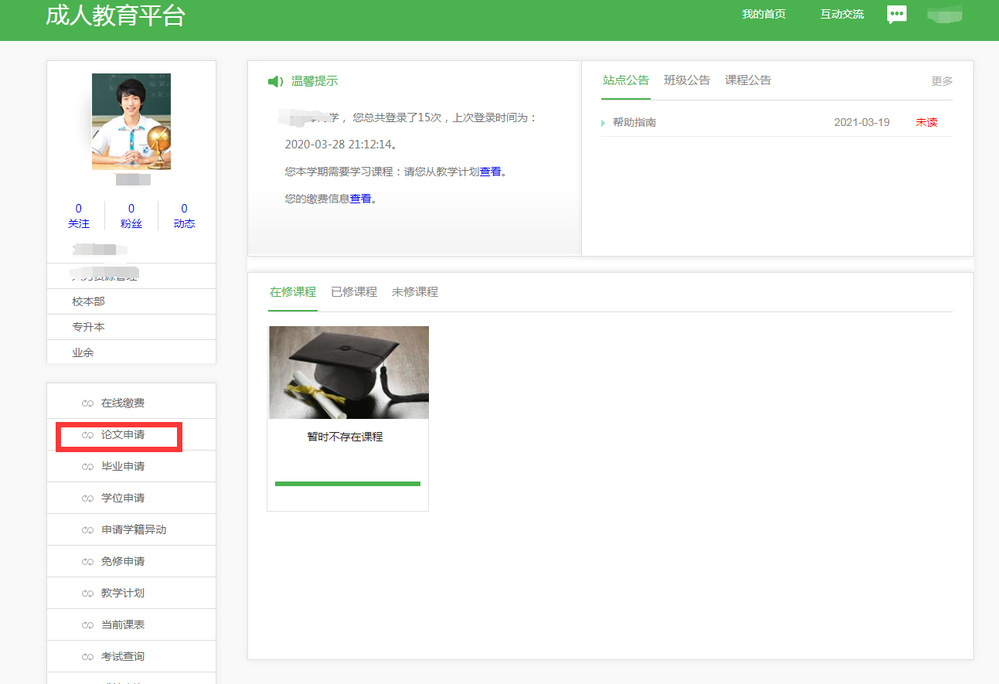This screenshot has height=684, width=999.
Task: Click the link icon next to 毕业申请
Action: tap(88, 467)
